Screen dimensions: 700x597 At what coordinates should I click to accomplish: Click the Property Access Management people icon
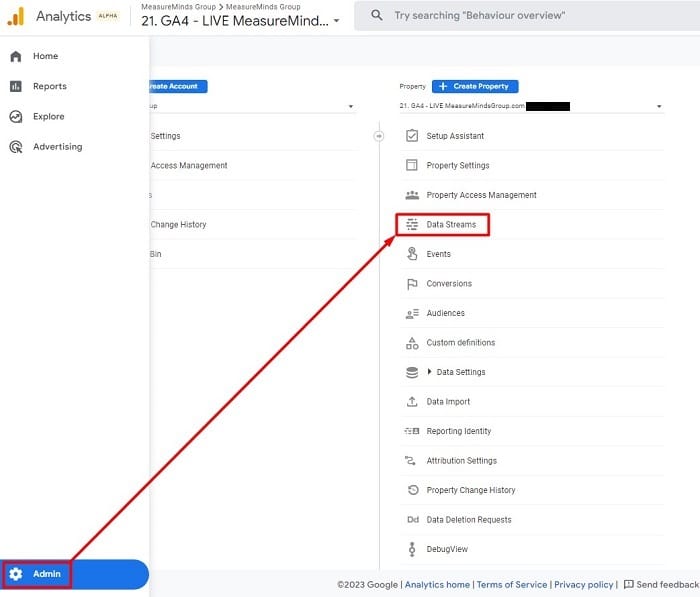(x=412, y=195)
